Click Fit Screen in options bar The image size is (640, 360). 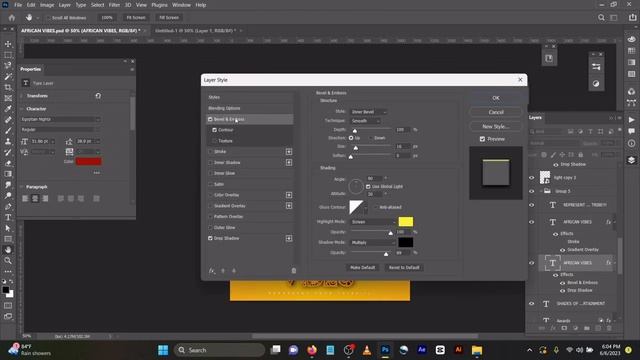click(136, 18)
